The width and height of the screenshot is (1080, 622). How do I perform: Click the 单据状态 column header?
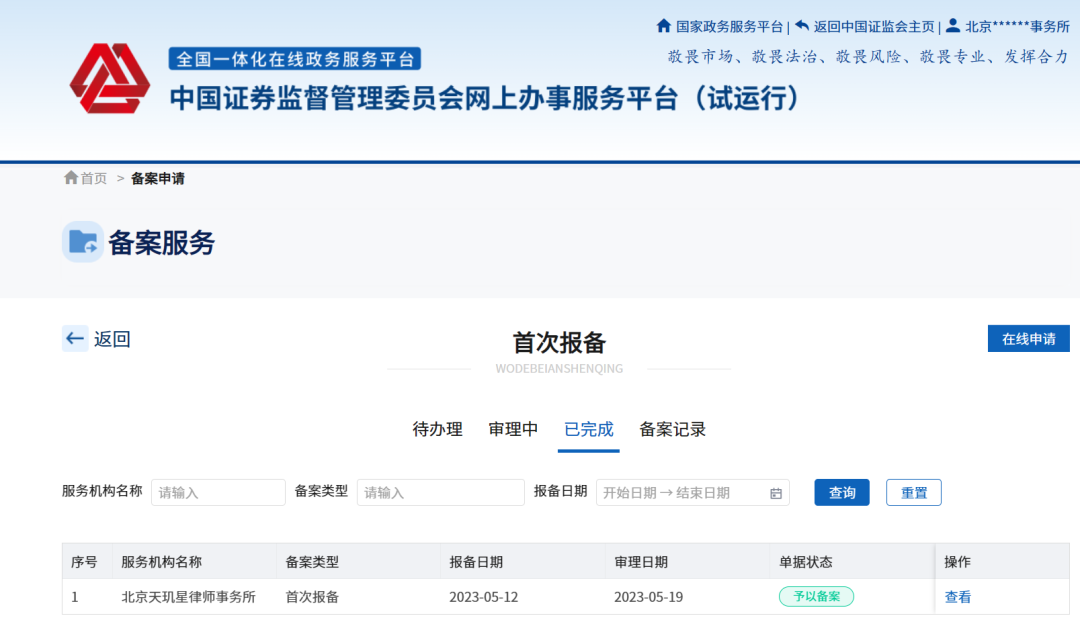(x=805, y=562)
